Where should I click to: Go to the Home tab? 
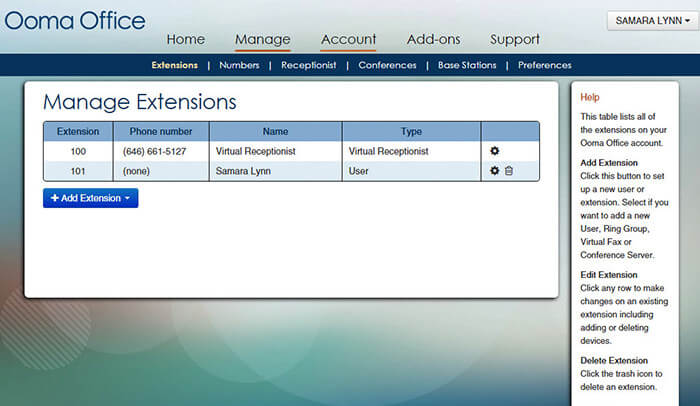[186, 39]
